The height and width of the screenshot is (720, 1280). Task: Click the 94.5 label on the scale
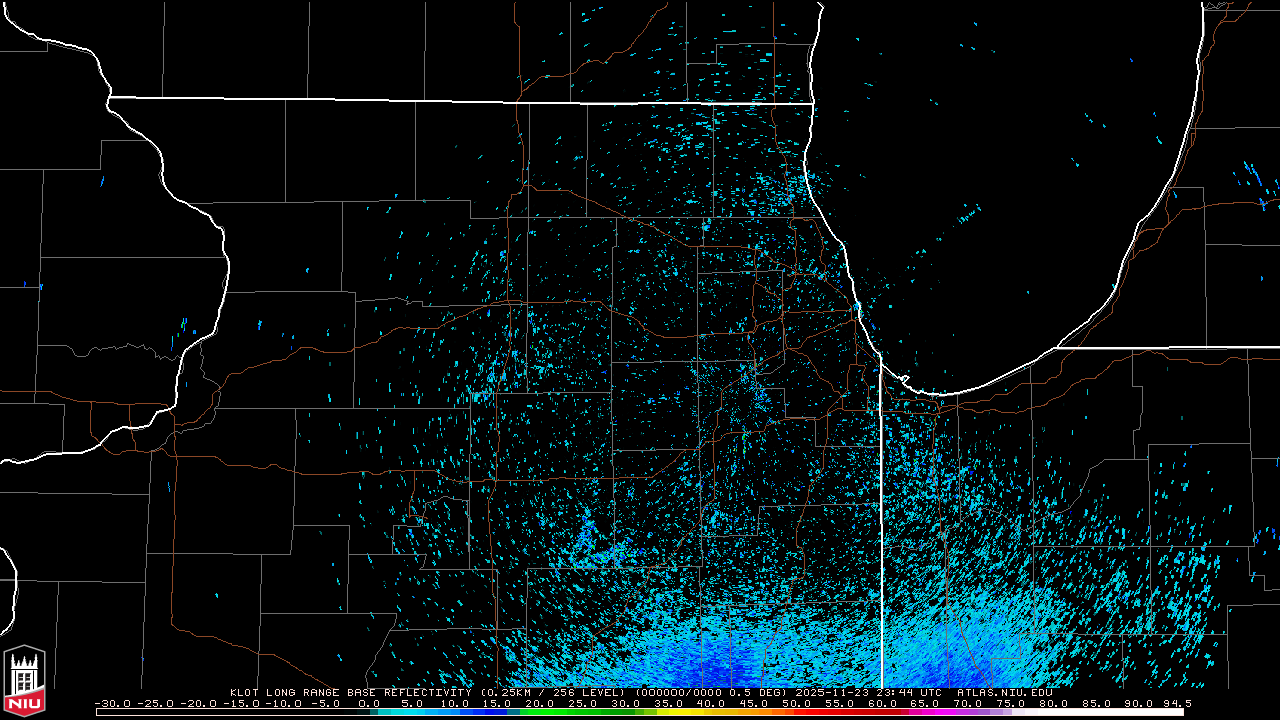[x=1175, y=703]
